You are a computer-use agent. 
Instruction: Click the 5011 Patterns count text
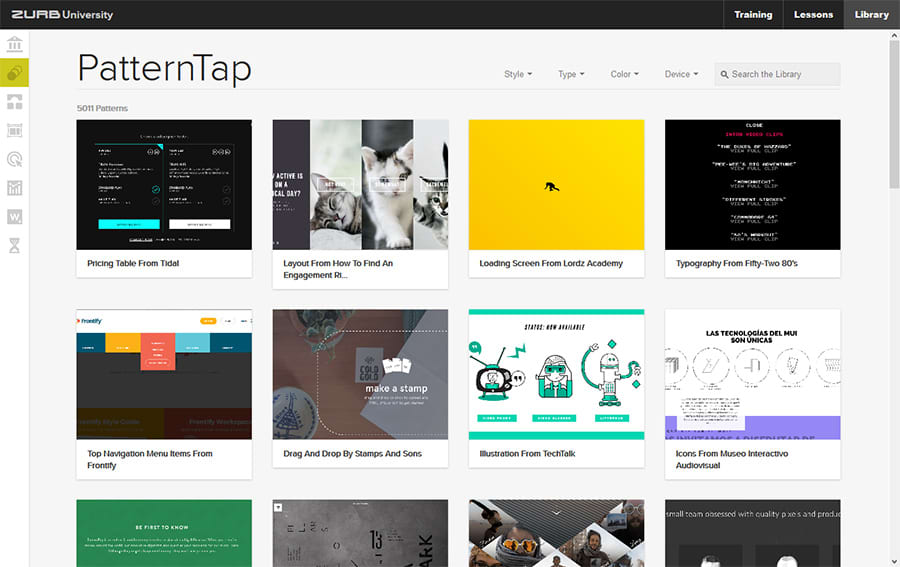[102, 108]
